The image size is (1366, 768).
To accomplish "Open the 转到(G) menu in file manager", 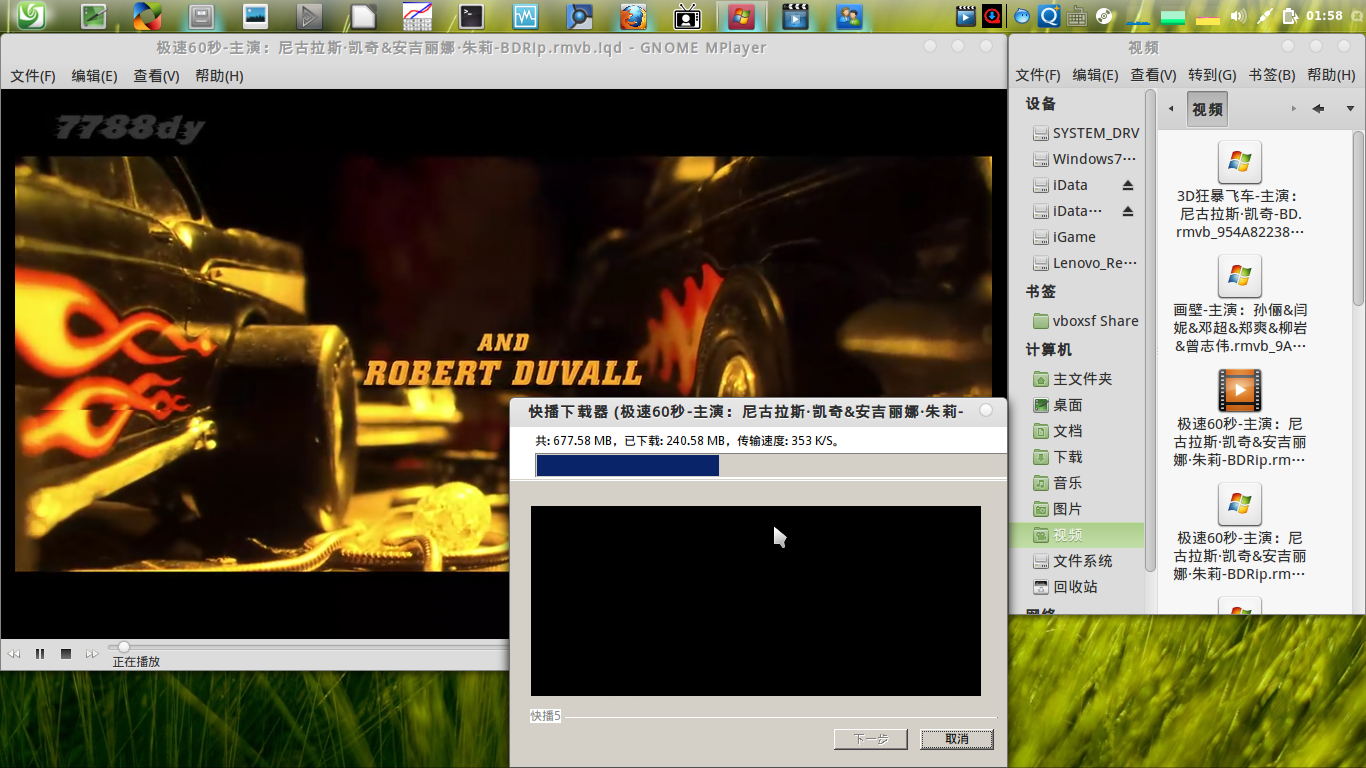I will click(1212, 75).
